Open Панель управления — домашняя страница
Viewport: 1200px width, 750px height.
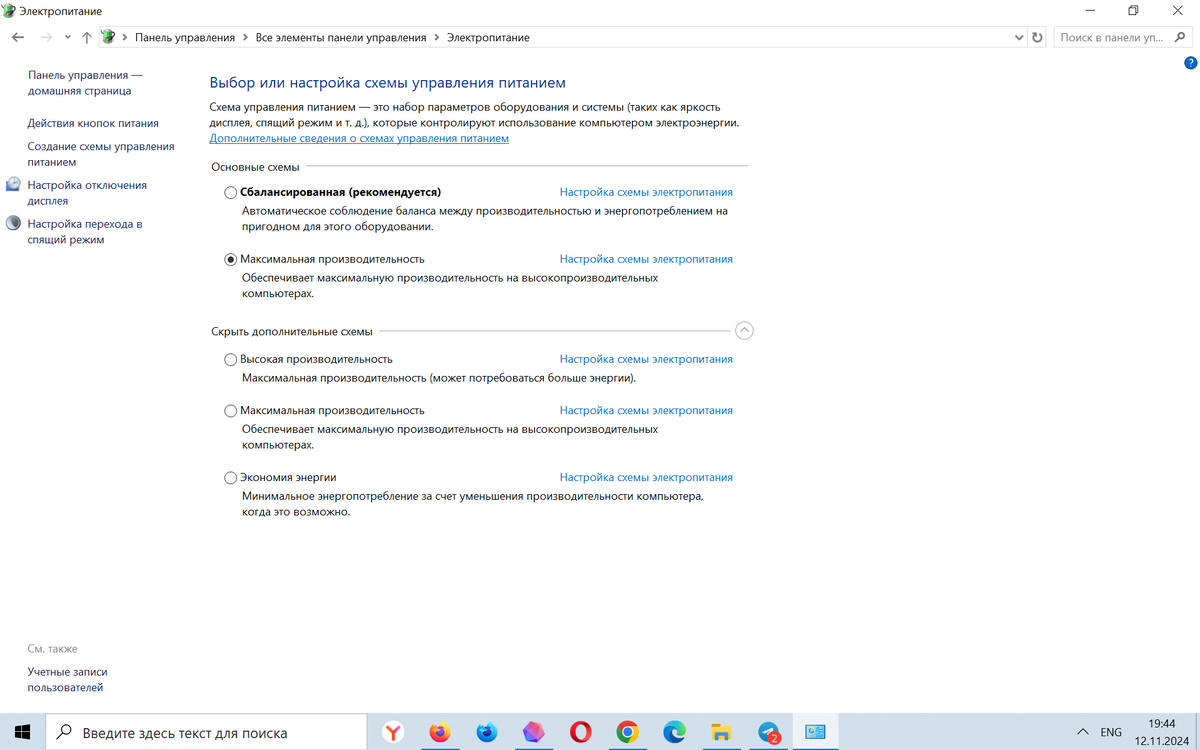(85, 83)
